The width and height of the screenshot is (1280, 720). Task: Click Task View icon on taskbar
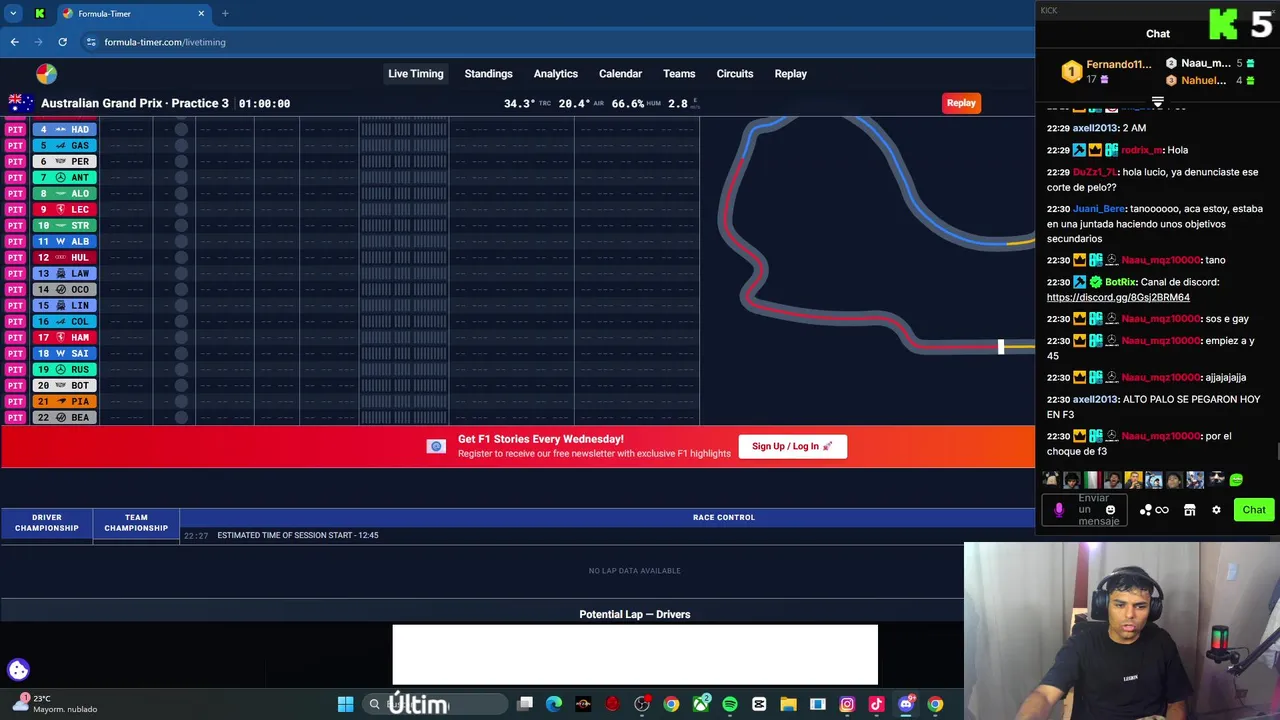click(525, 704)
